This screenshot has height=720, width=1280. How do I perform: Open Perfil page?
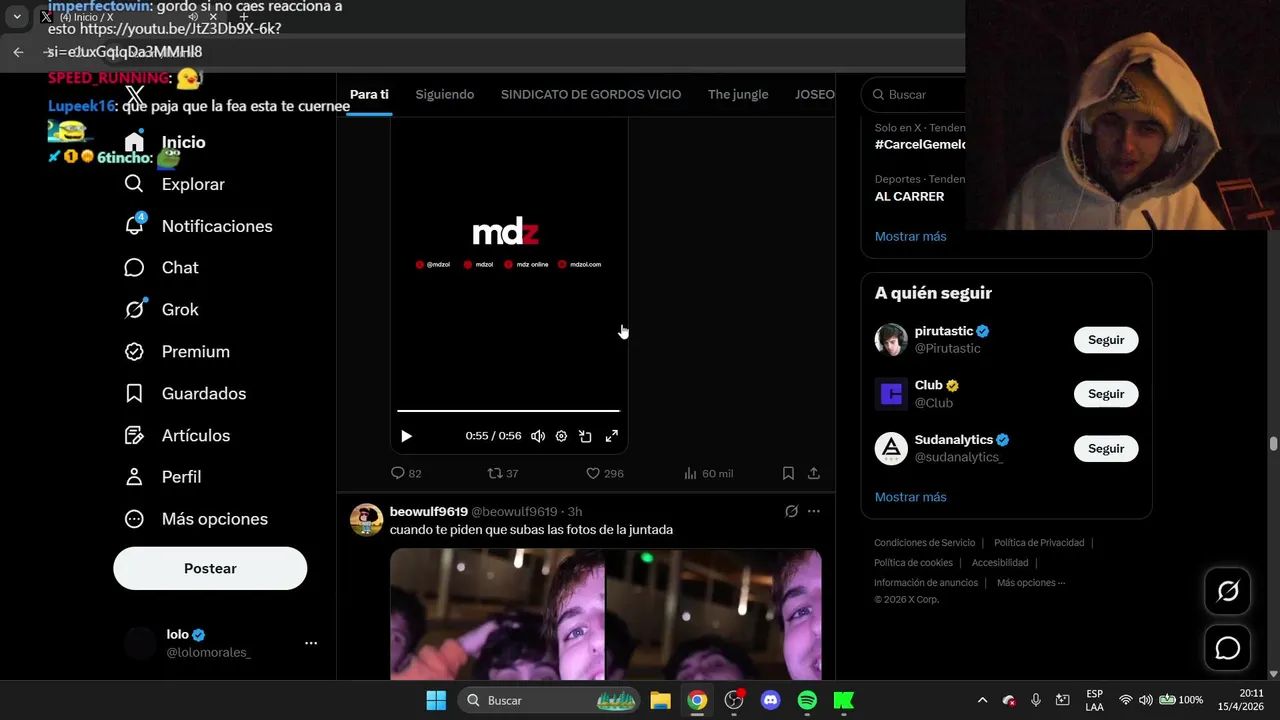pyautogui.click(x=162, y=477)
